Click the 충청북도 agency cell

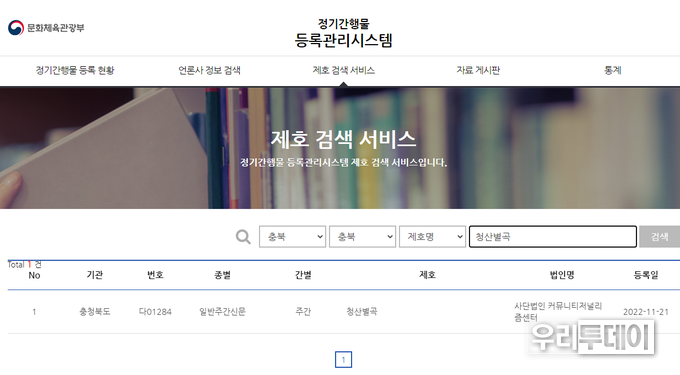(x=95, y=311)
